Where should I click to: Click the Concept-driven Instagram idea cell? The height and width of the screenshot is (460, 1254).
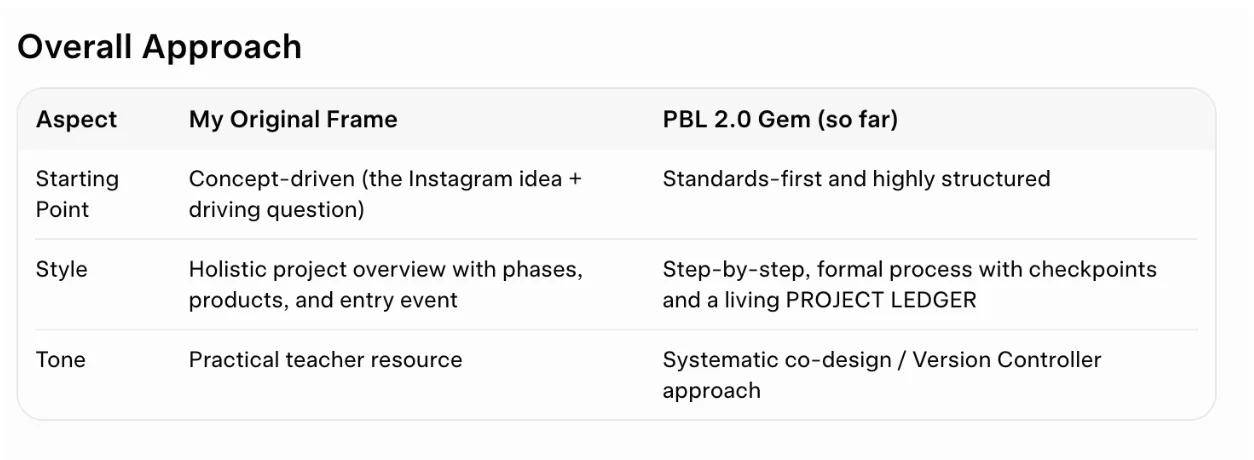pos(386,194)
